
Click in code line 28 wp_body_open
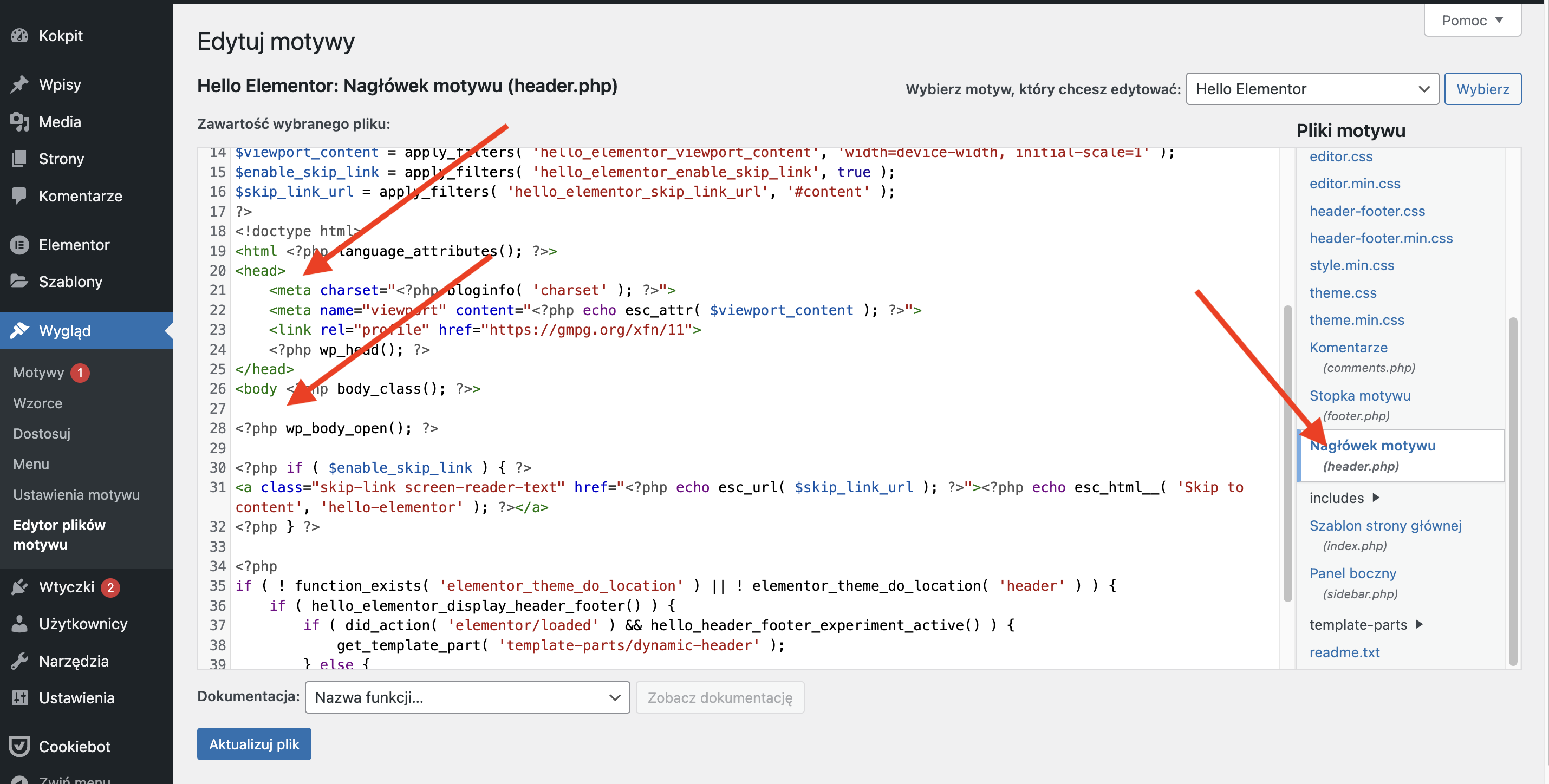point(336,429)
